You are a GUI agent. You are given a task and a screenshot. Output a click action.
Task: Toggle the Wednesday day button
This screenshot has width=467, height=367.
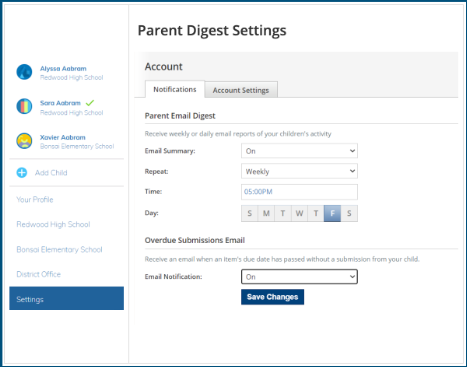tap(299, 213)
